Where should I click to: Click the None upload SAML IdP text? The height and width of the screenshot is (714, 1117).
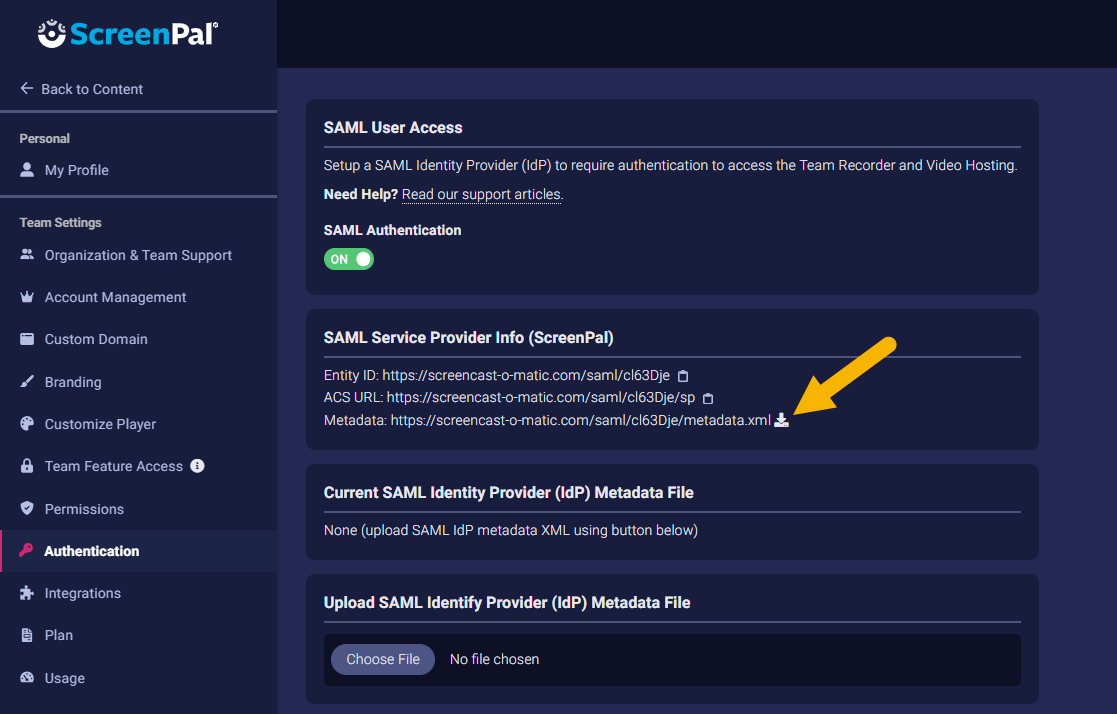click(511, 530)
